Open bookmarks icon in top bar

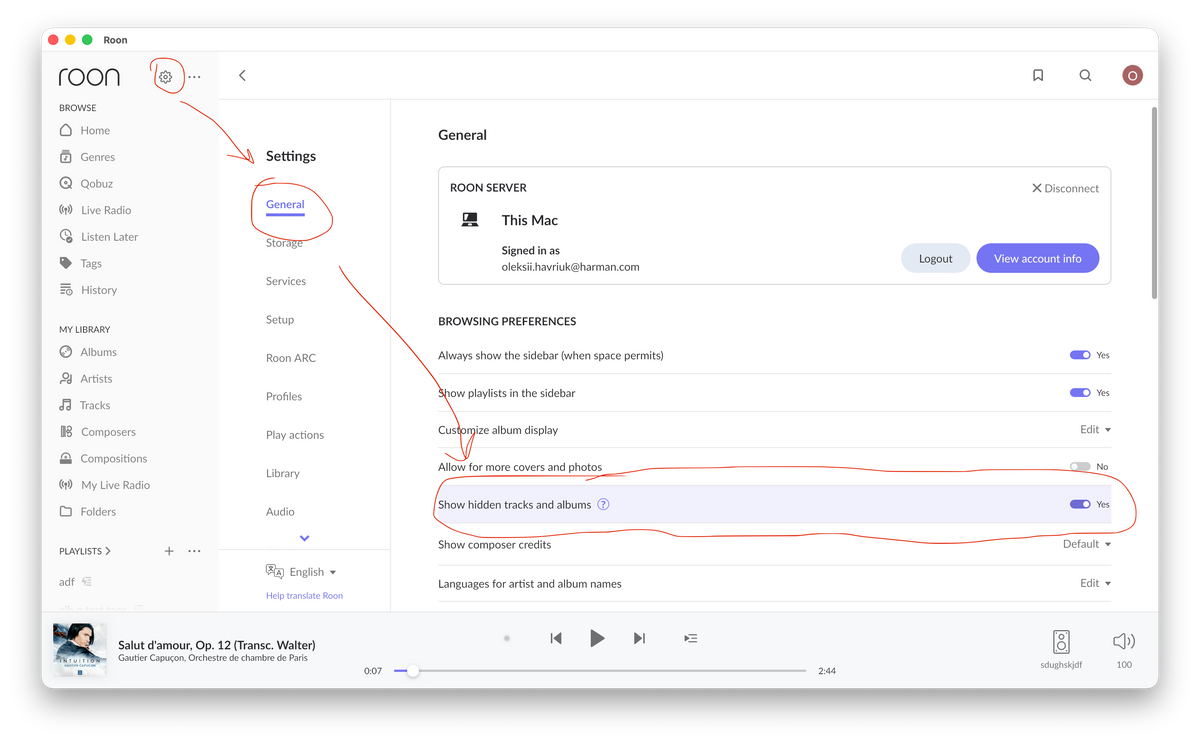coord(1038,75)
